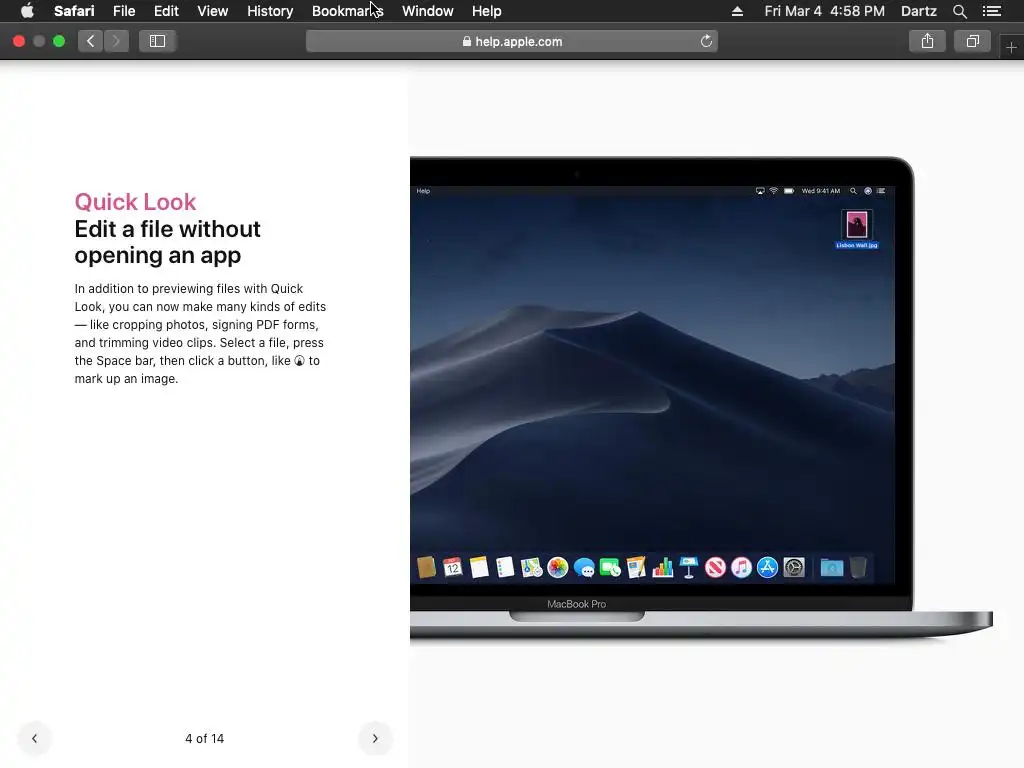Click the Keynote icon in pictured Dock
Screen dimensions: 1024x768
tap(688, 567)
